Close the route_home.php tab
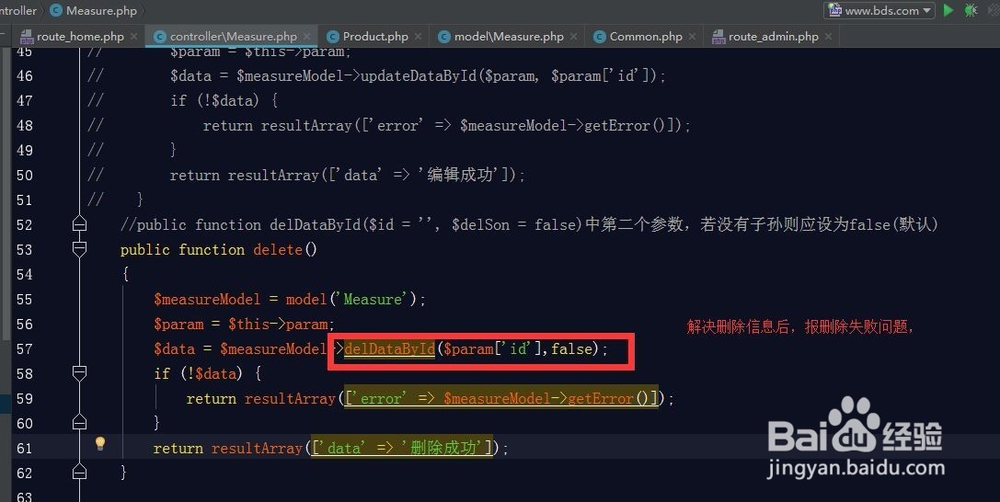The height and width of the screenshot is (502, 1000). coord(133,37)
